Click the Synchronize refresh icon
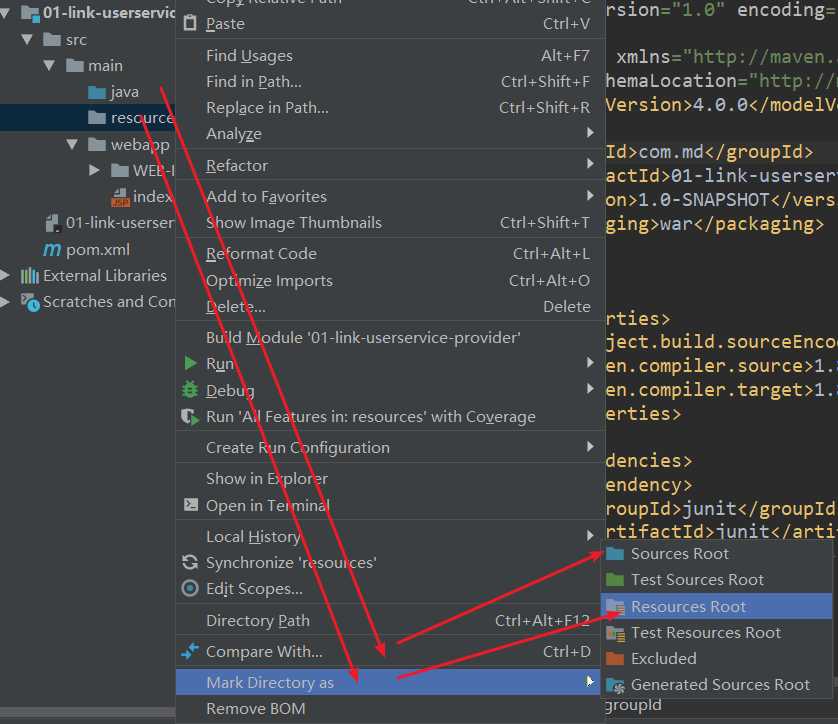838x724 pixels. pyautogui.click(x=190, y=562)
